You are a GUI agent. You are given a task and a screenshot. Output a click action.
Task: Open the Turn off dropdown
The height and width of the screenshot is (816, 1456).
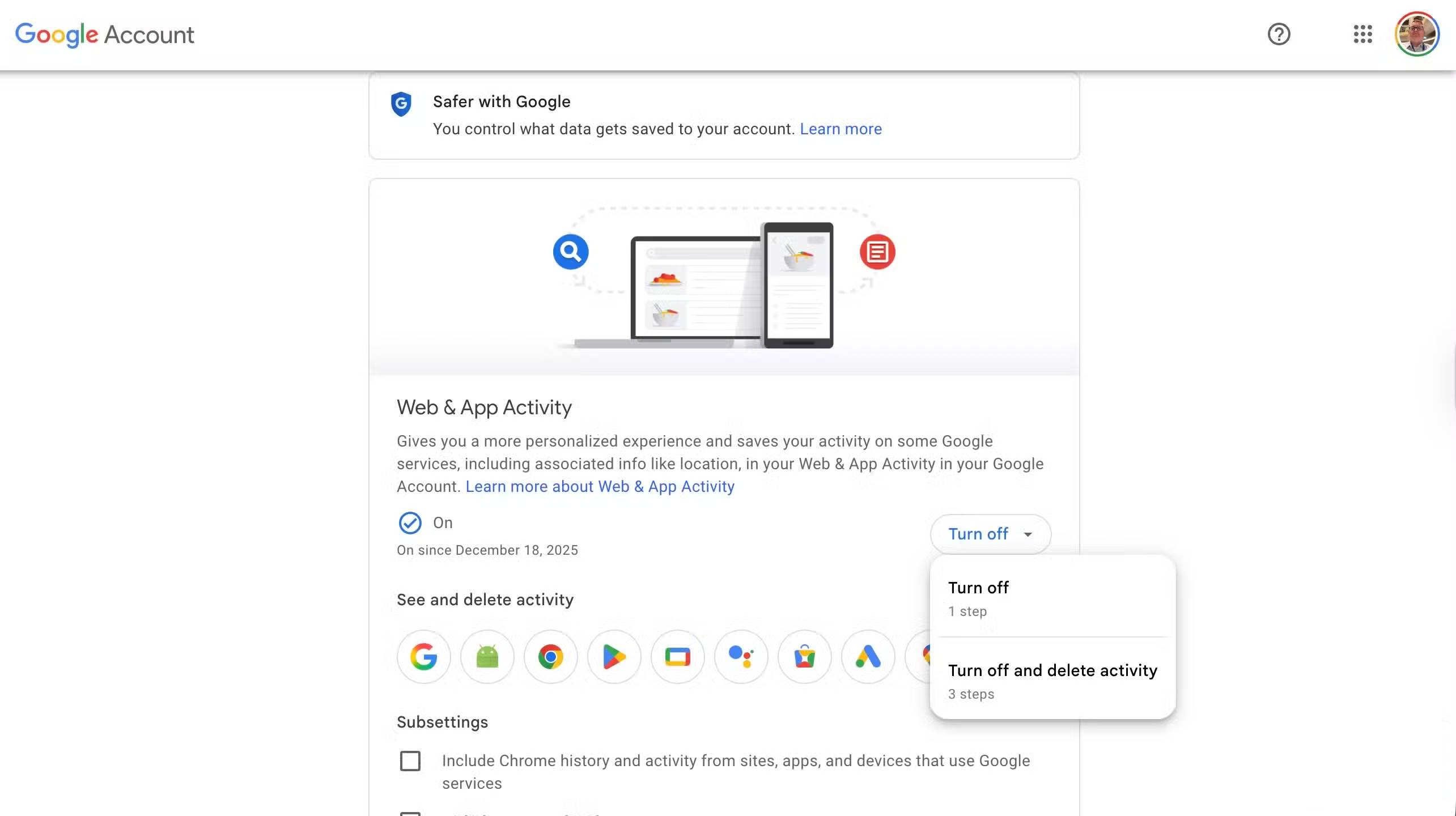pyautogui.click(x=990, y=534)
